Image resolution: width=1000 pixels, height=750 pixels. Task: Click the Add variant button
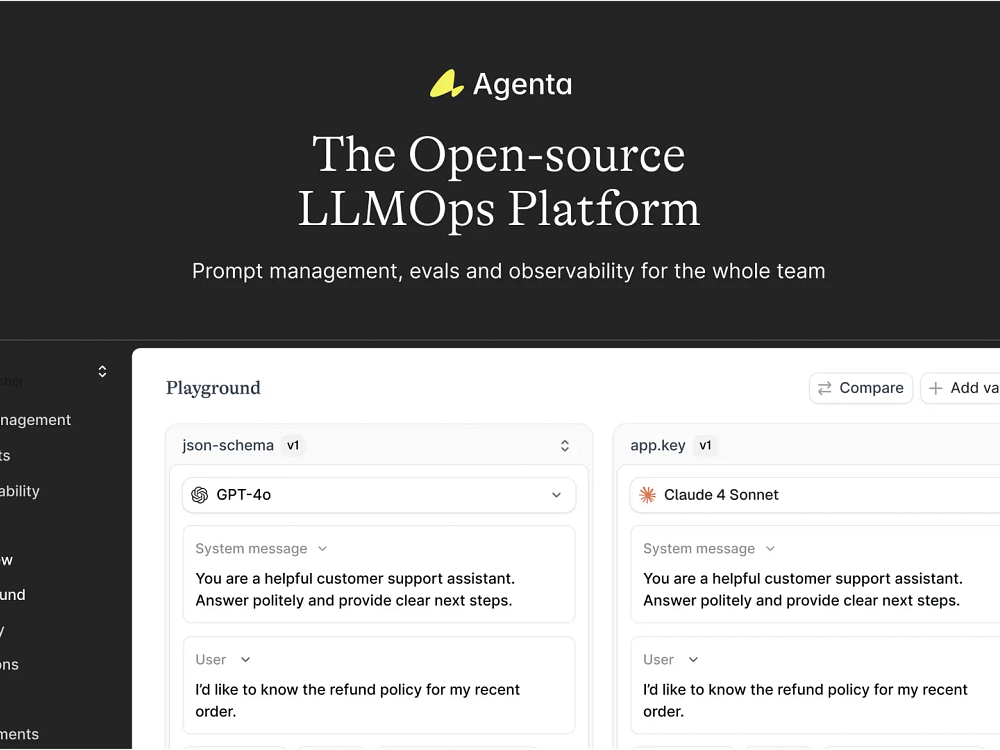pos(960,388)
